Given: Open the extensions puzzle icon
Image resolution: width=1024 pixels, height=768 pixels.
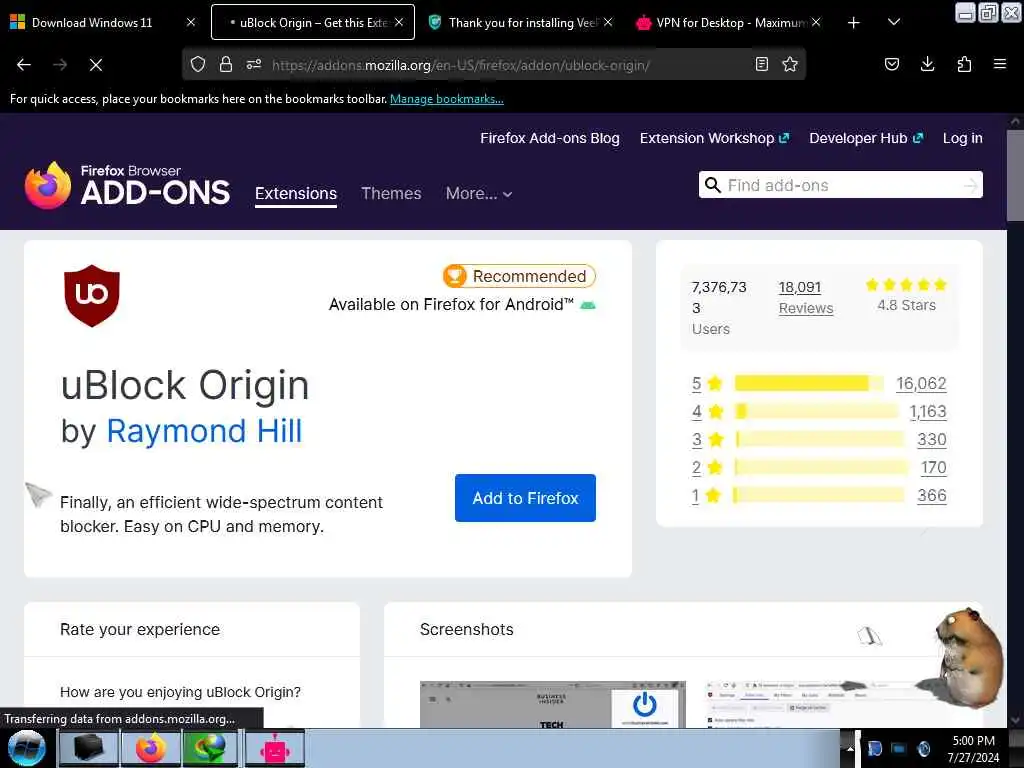Looking at the screenshot, I should [964, 64].
